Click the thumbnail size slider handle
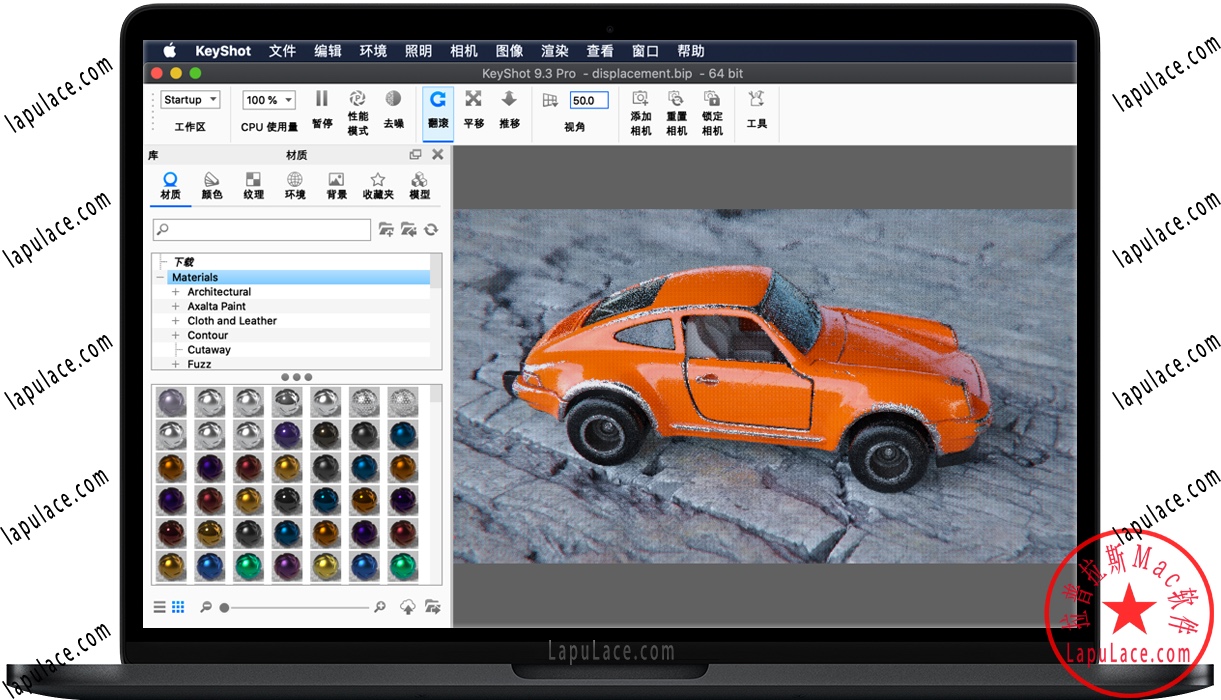Image resolution: width=1221 pixels, height=700 pixels. pyautogui.click(x=224, y=607)
